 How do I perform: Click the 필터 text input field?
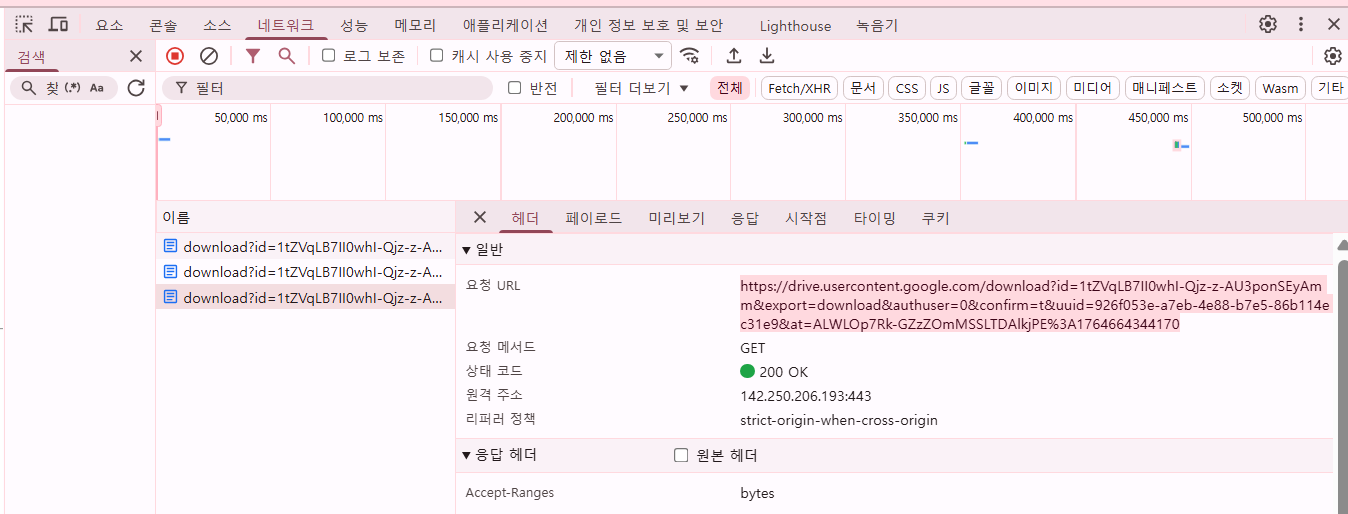point(340,88)
